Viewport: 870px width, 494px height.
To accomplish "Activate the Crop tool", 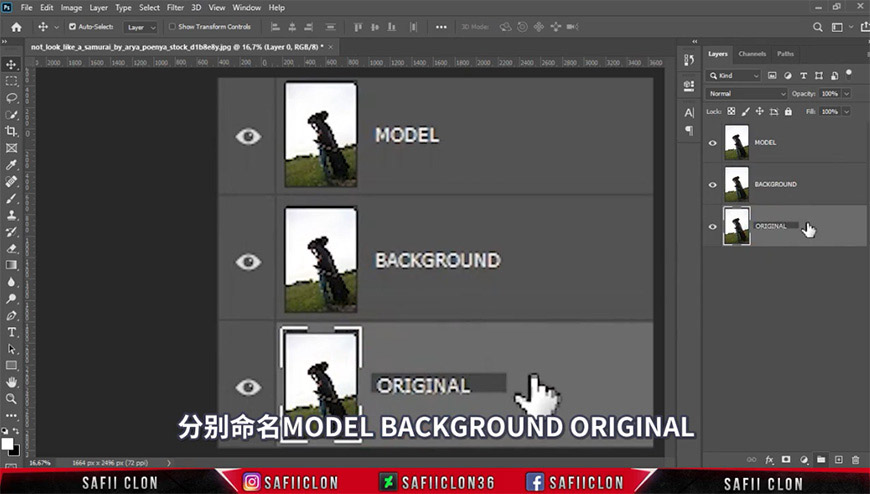I will [x=11, y=131].
